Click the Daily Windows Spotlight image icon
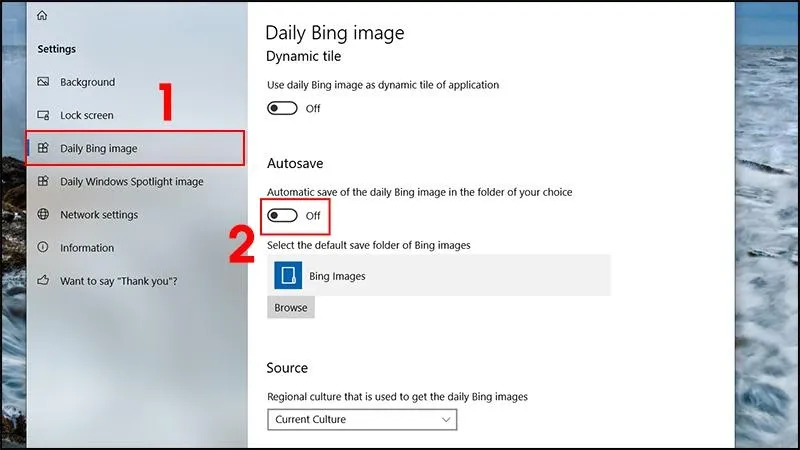This screenshot has height=450, width=800. click(43, 181)
